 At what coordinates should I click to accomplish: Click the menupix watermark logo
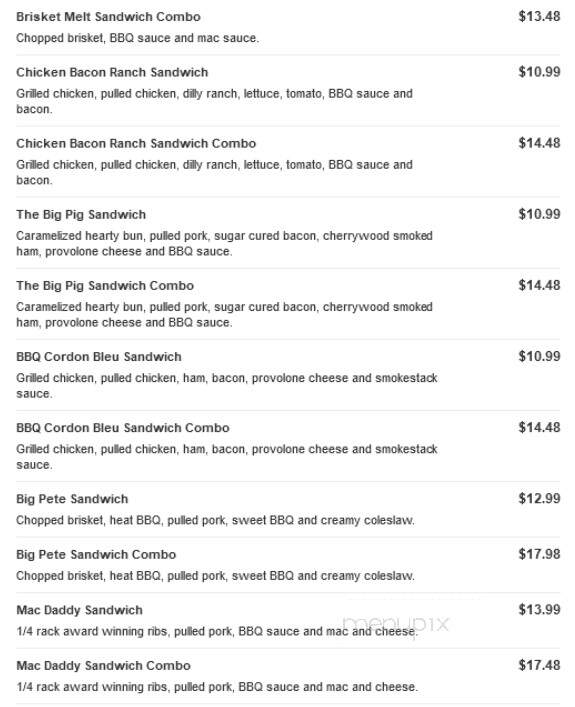[x=396, y=624]
